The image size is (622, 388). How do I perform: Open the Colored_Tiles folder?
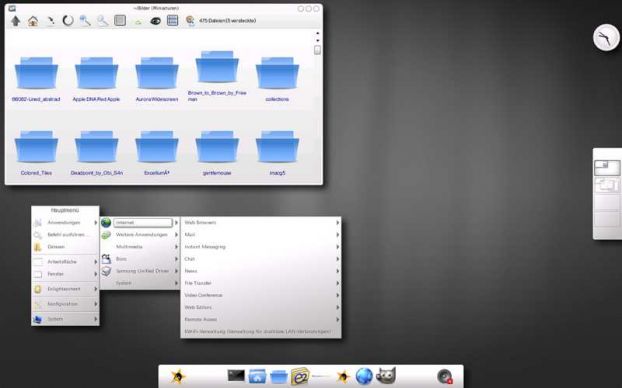(36, 153)
